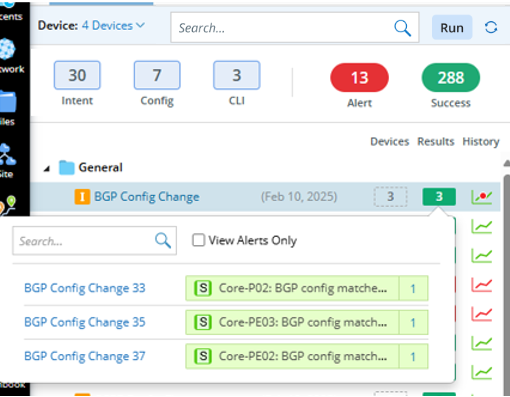Click the bottom green history chart icon
510x397 pixels.
pos(481,372)
